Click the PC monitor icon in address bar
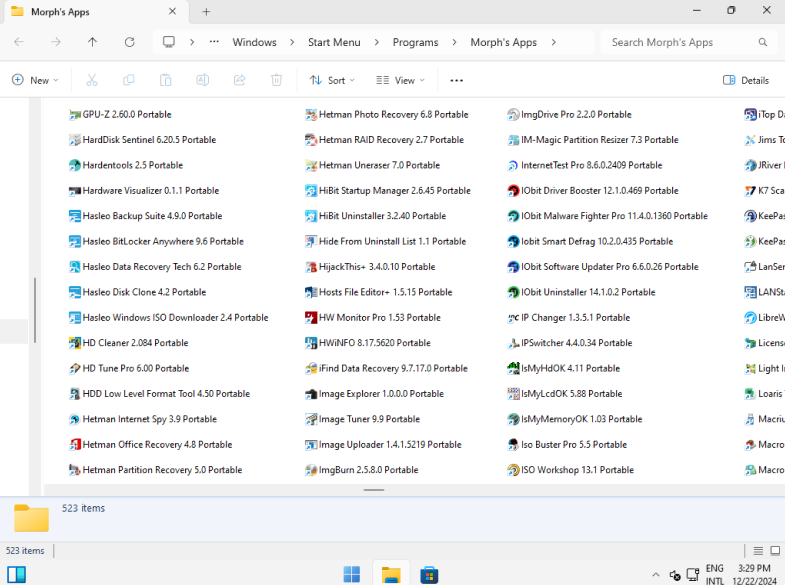Screen dimensions: 785x585 point(169,42)
